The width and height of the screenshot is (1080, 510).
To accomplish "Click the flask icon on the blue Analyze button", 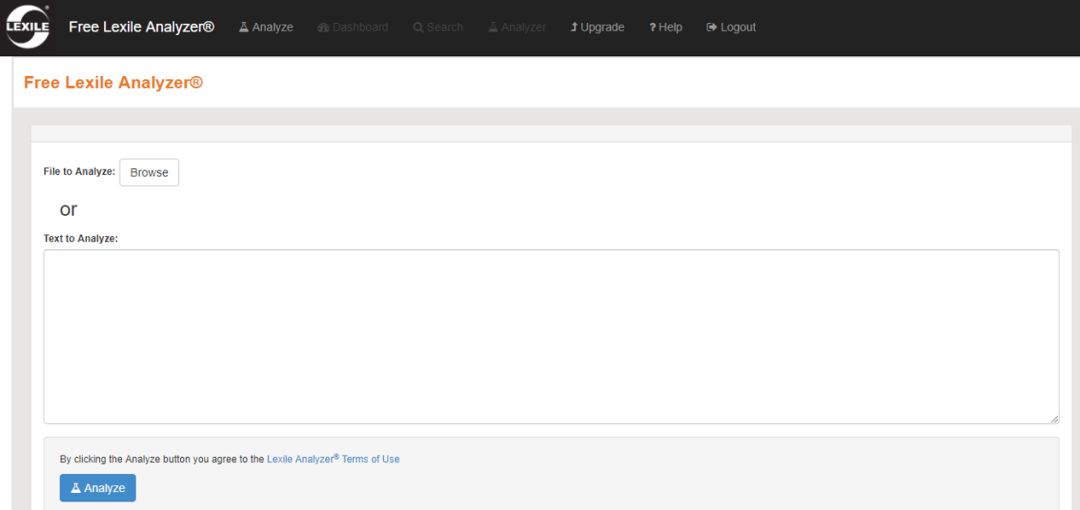I will pos(76,488).
